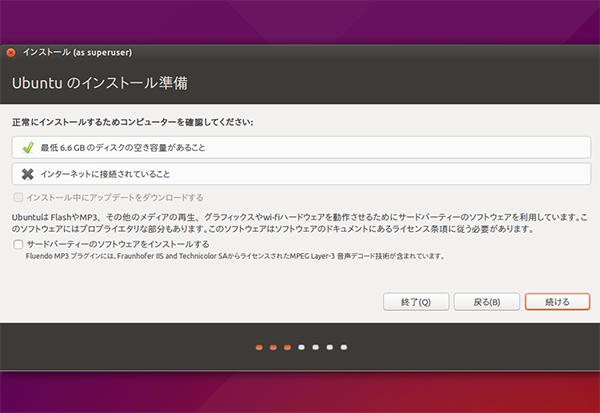600x413 pixels.
Task: Click the paragraph describing third-party software for Flash and MP3
Action: (x=300, y=223)
